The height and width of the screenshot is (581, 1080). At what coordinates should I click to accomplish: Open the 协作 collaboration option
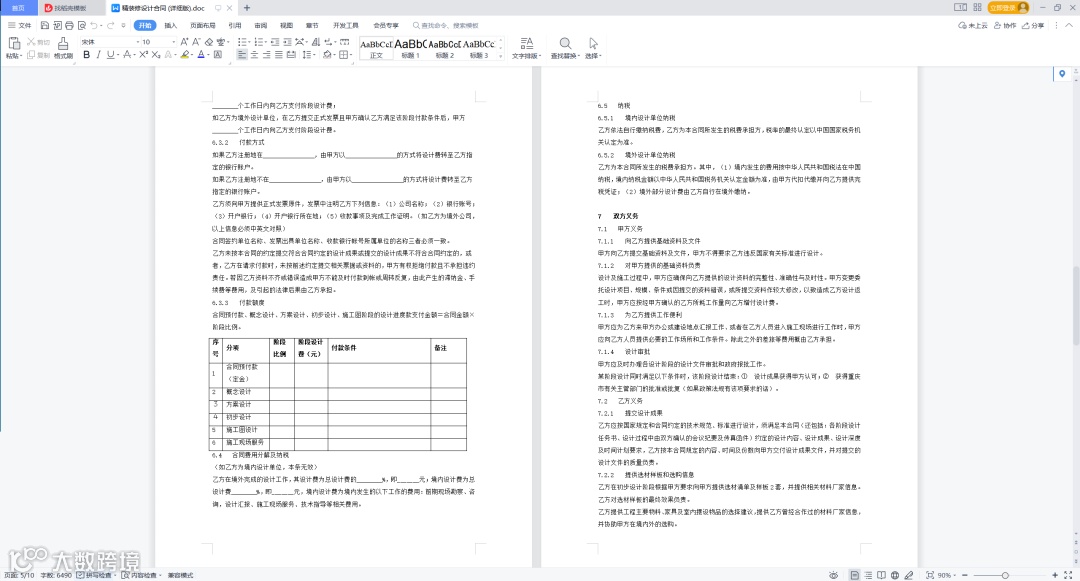click(x=1005, y=25)
